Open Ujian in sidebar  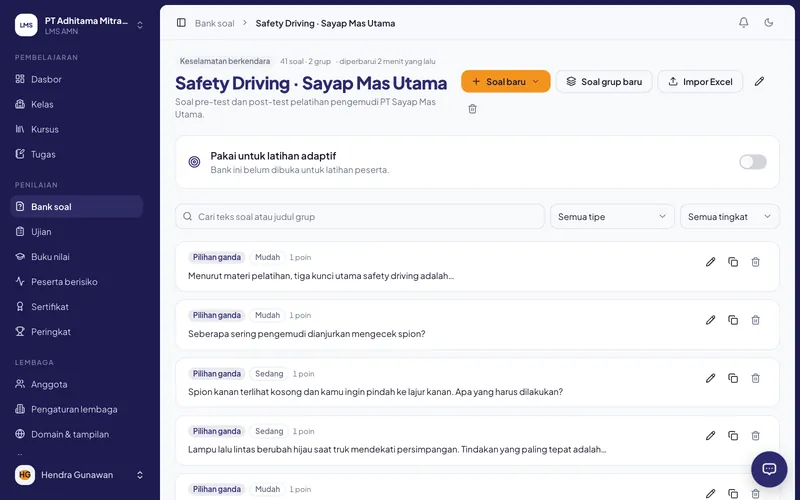(x=77, y=232)
